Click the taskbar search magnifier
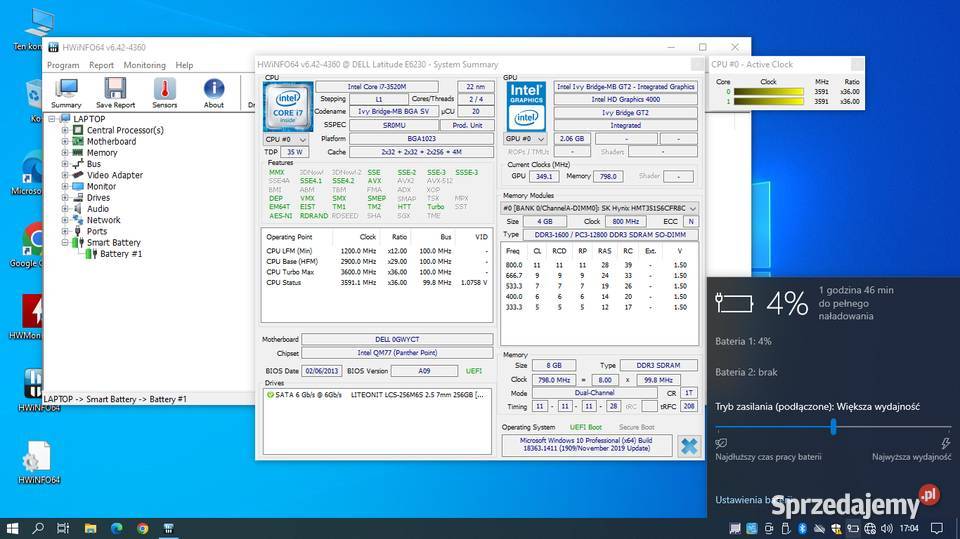This screenshot has height=539, width=960. tap(38, 528)
